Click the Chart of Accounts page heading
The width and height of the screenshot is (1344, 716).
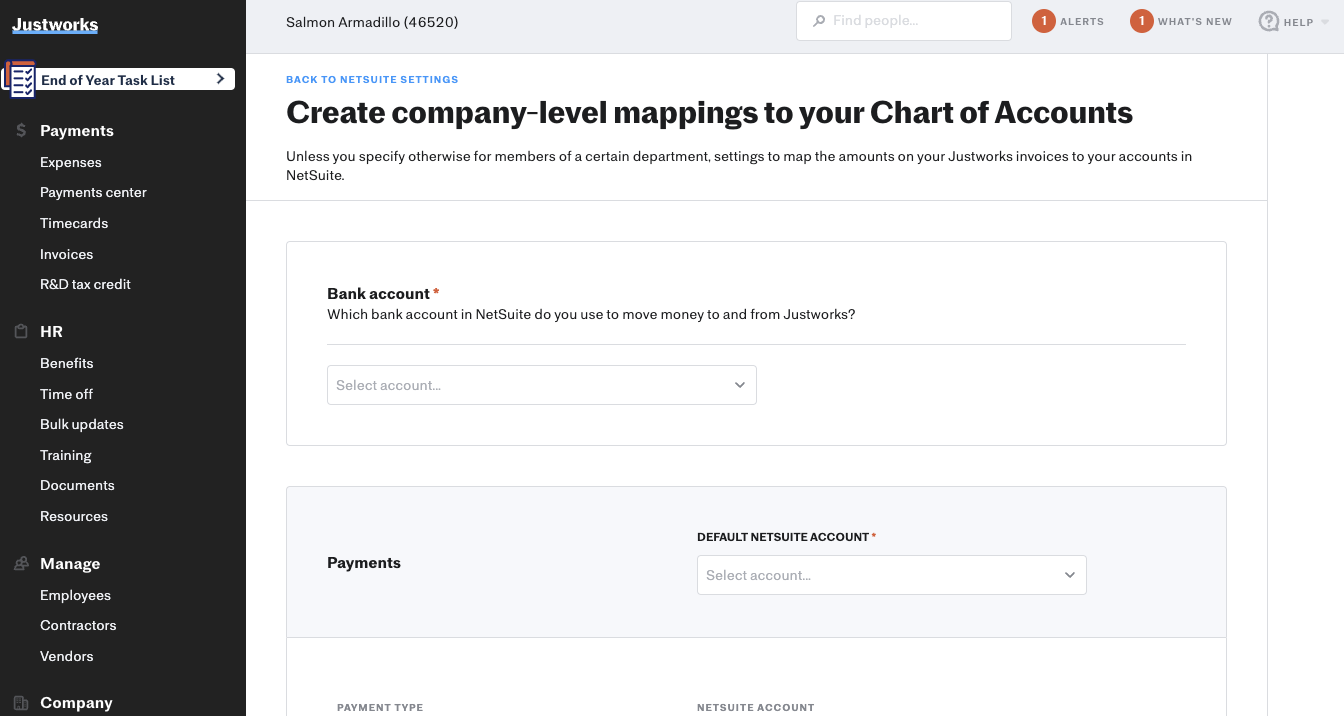point(710,113)
